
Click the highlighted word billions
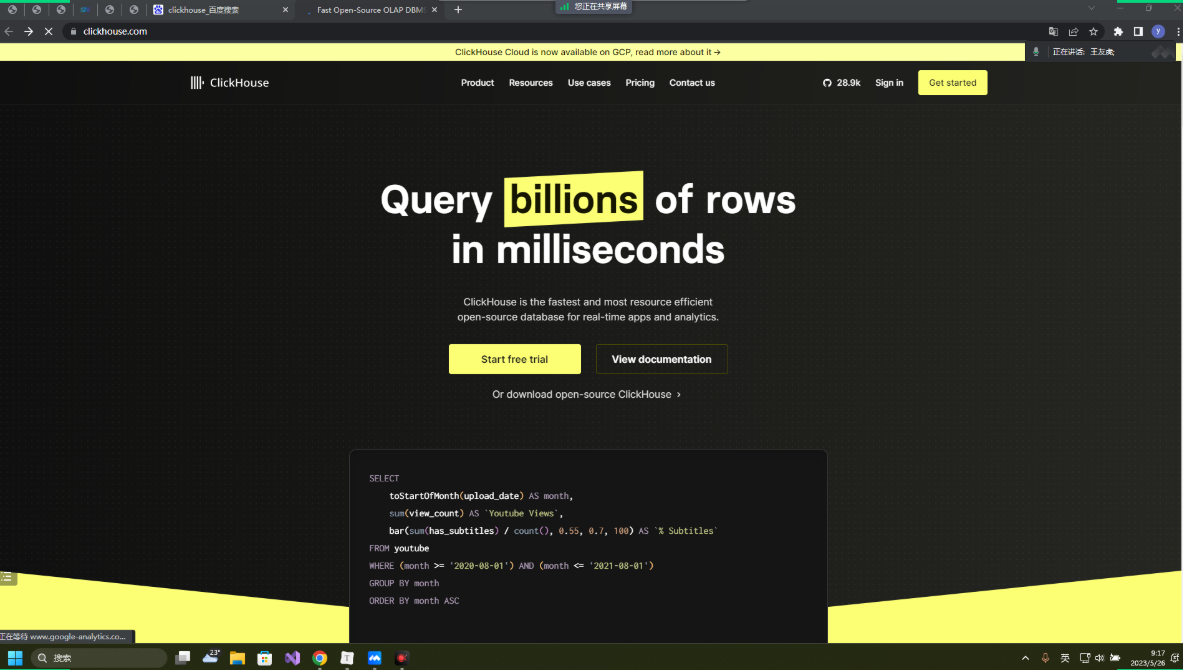click(x=573, y=200)
